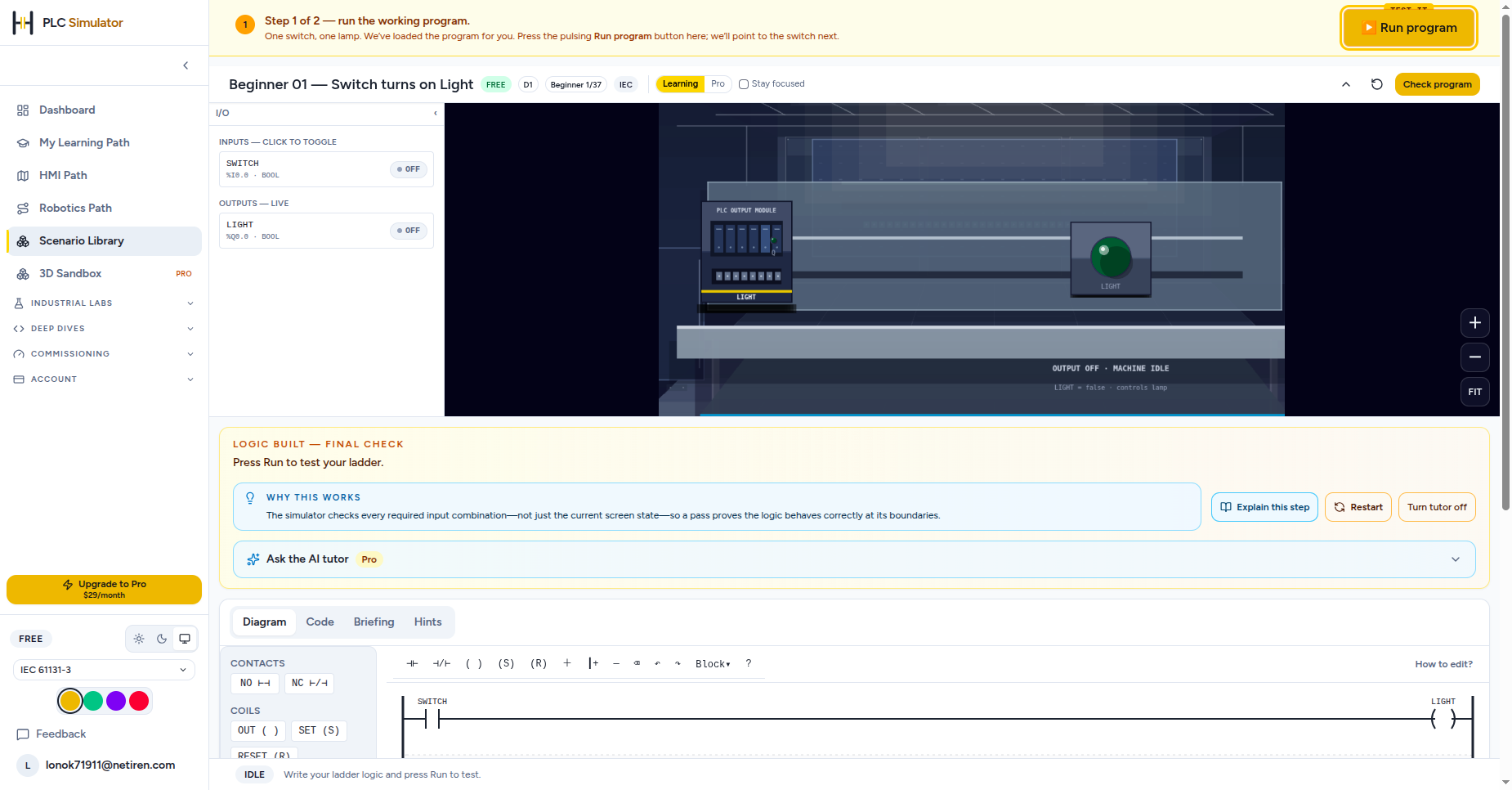Collapse the scenario header with the up chevron
The height and width of the screenshot is (790, 1512).
pos(1346,84)
